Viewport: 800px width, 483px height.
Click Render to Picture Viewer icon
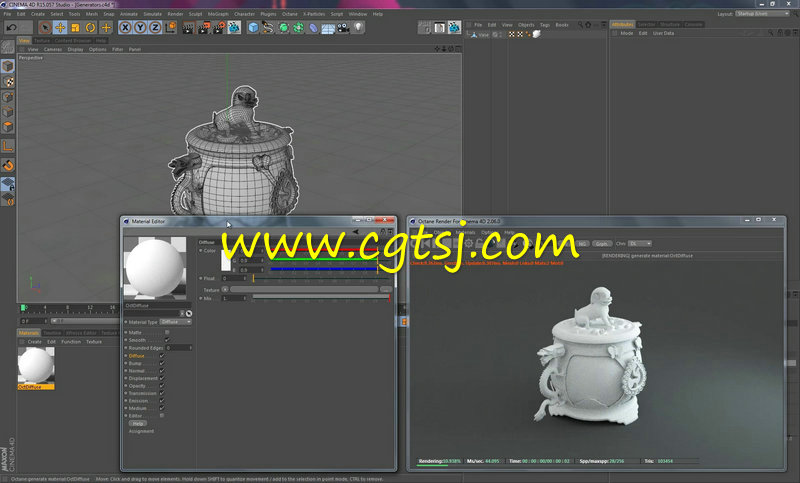[x=204, y=28]
